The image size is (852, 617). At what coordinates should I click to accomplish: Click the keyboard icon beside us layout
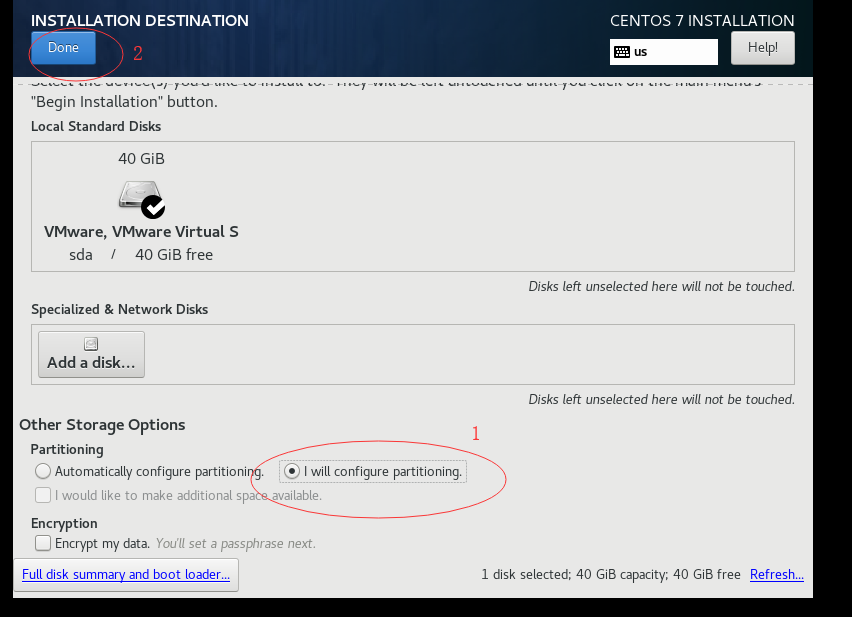622,52
